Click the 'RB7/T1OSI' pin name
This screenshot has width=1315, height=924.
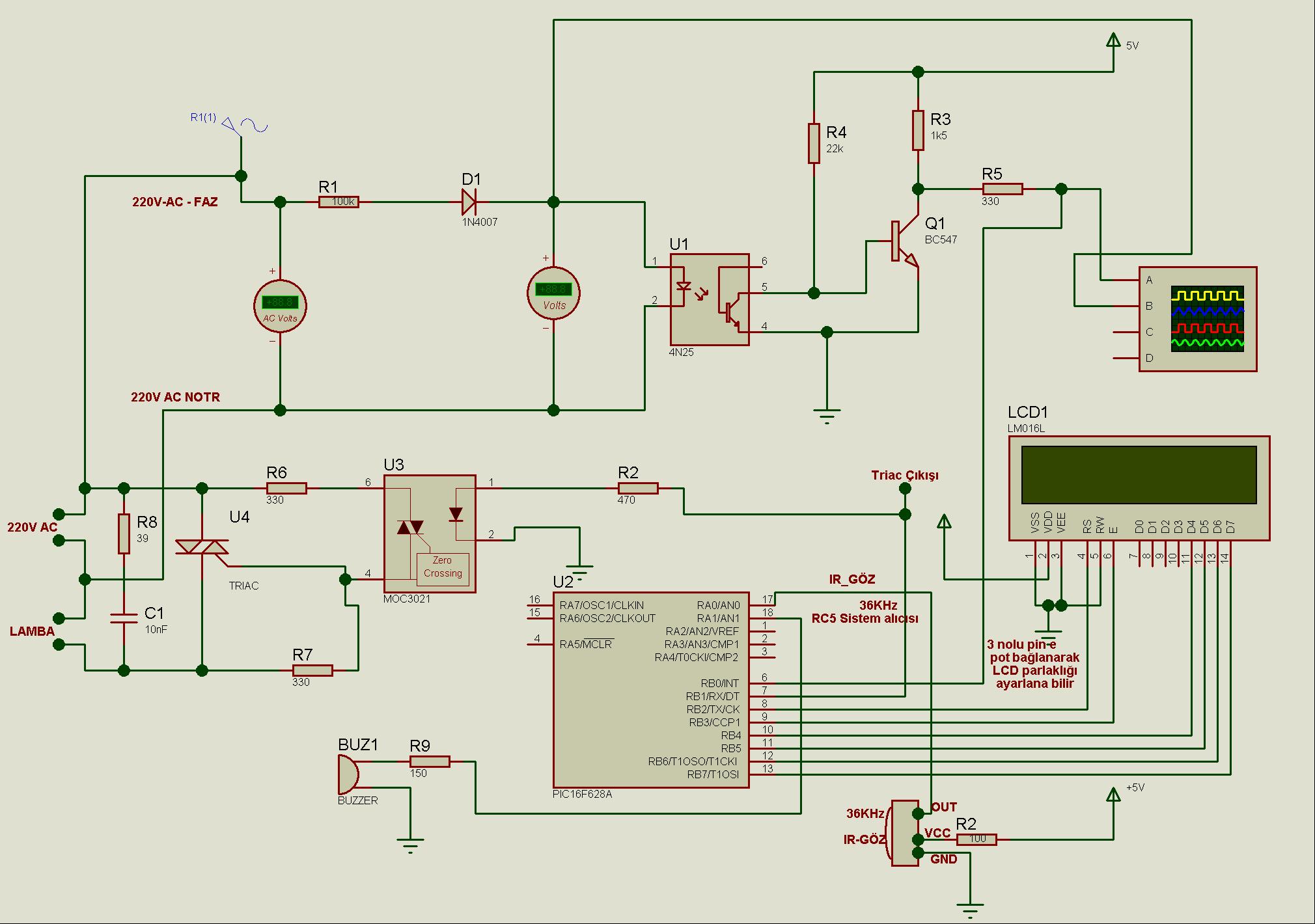click(x=713, y=774)
